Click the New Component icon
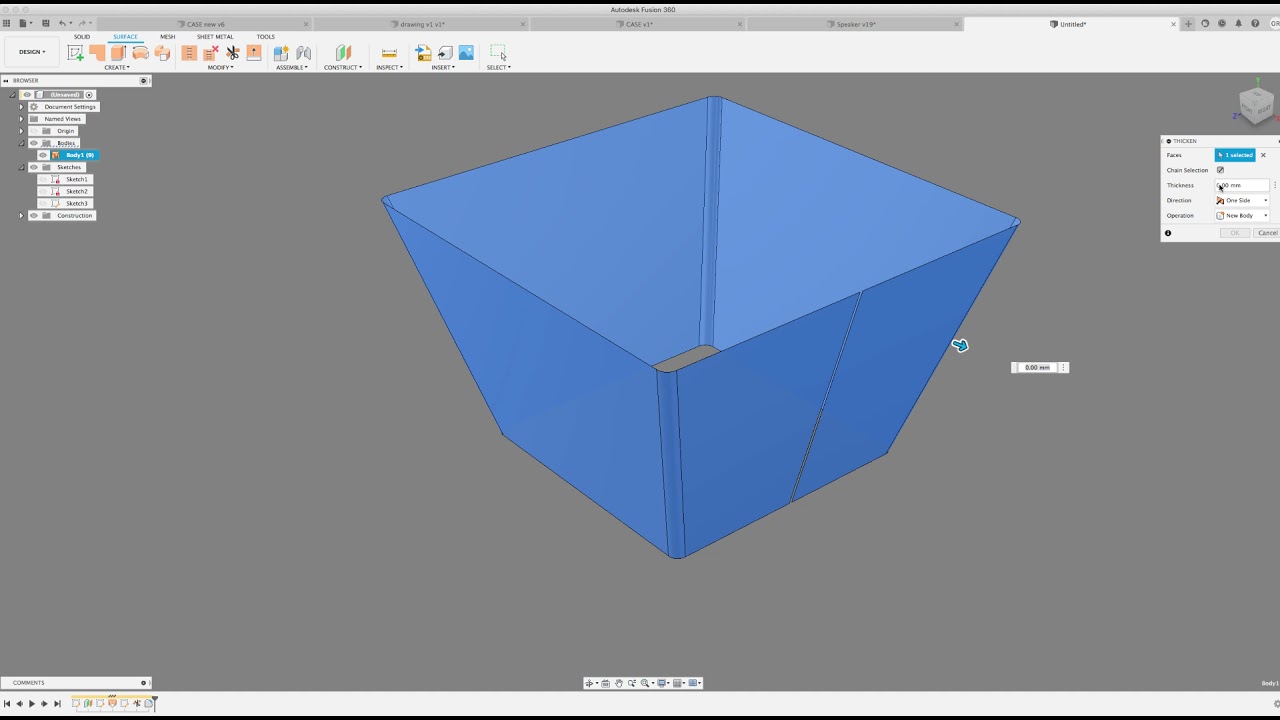This screenshot has height=720, width=1280. click(282, 53)
